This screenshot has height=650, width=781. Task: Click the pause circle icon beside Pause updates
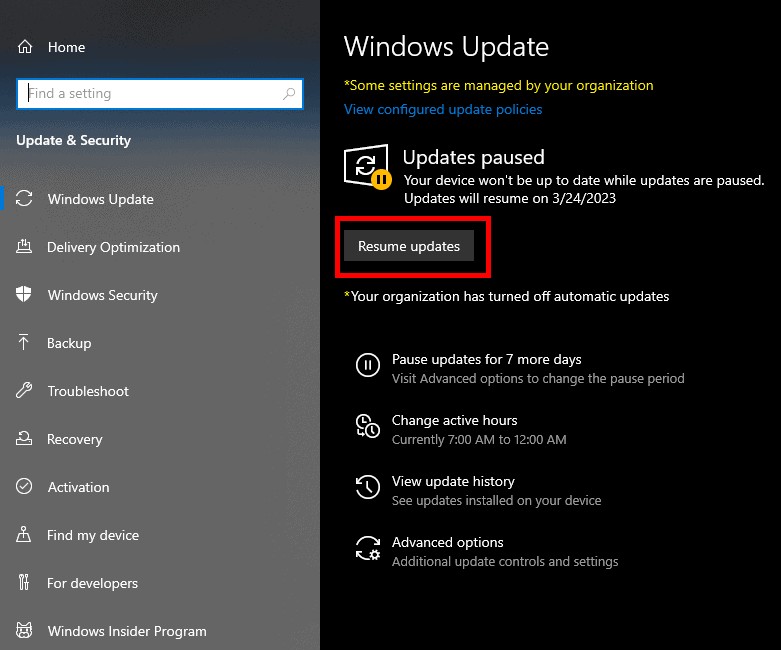pyautogui.click(x=368, y=365)
